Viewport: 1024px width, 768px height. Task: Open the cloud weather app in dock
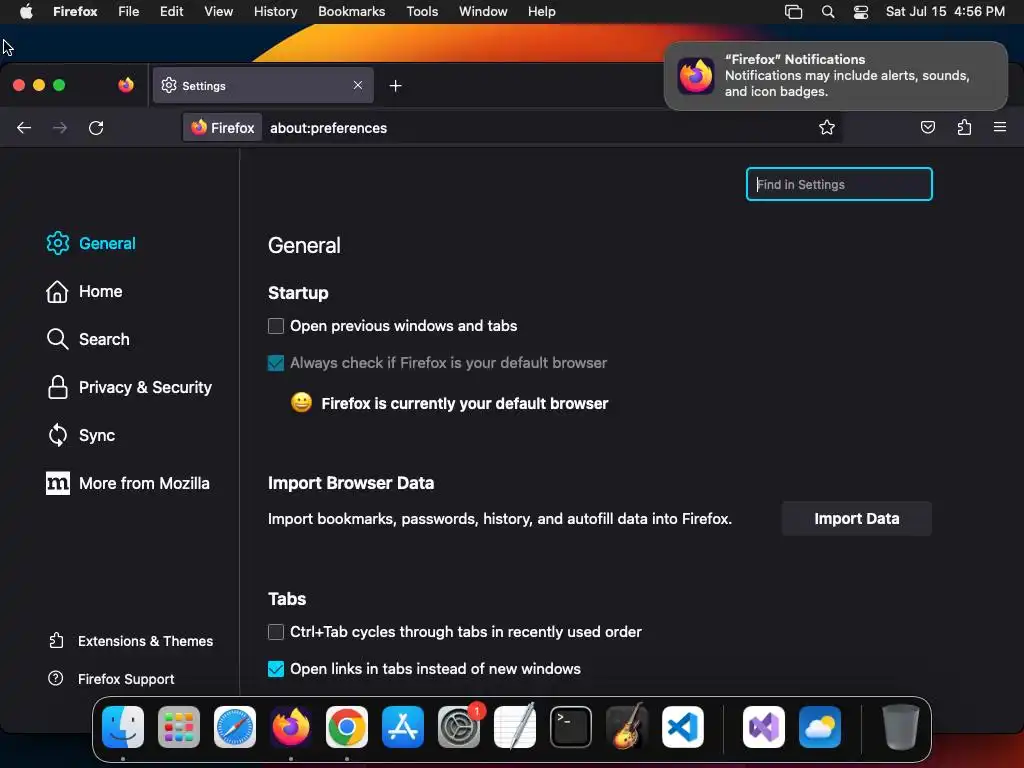820,727
